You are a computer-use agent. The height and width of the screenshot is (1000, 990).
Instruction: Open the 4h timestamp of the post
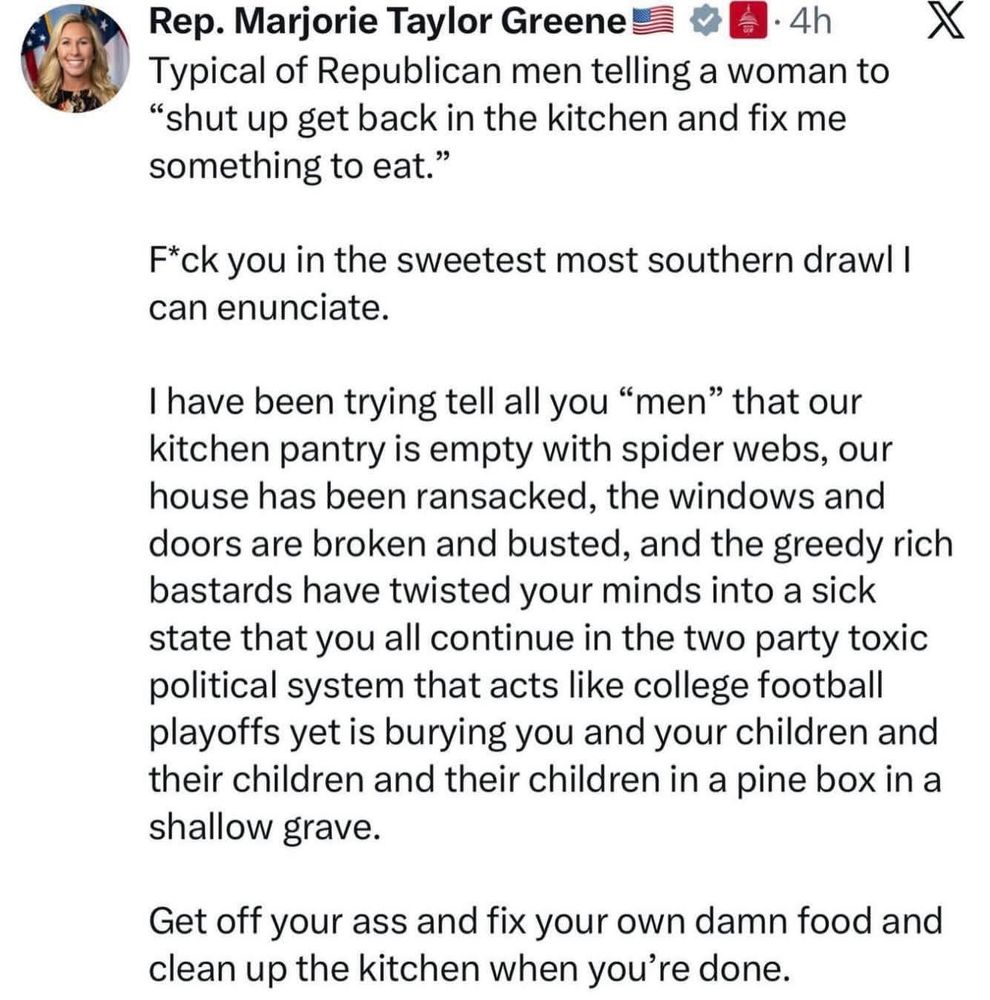[x=811, y=22]
